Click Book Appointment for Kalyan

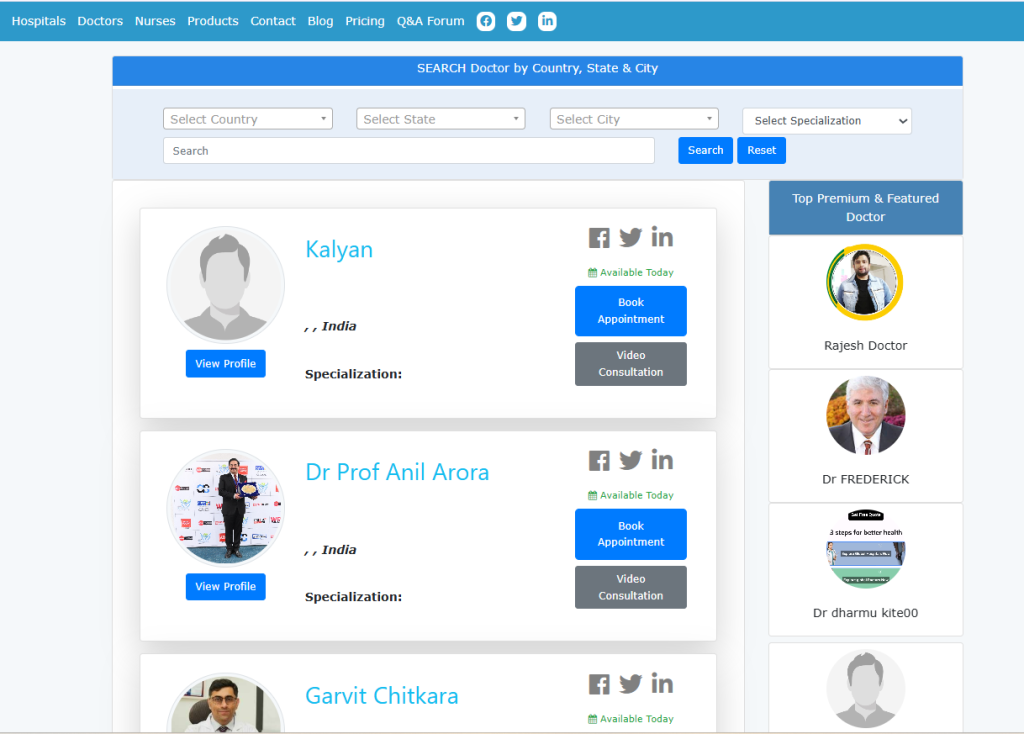(631, 311)
